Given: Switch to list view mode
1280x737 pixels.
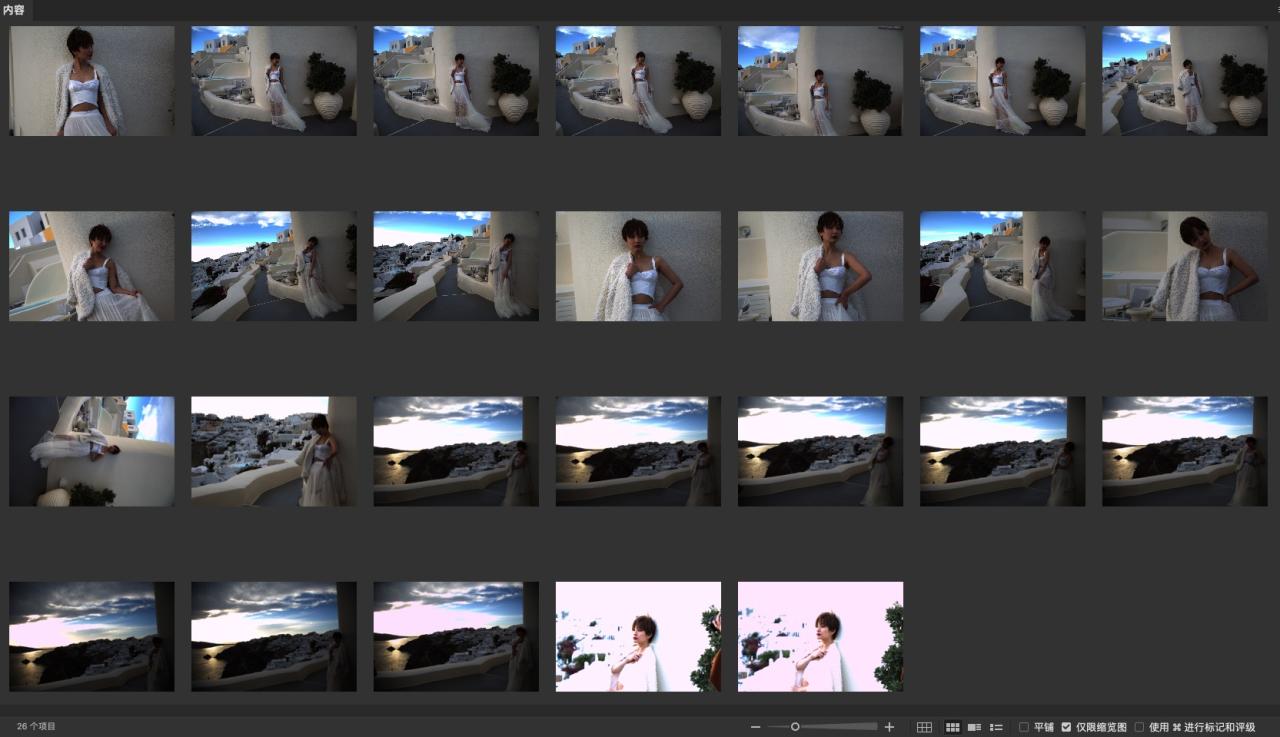Looking at the screenshot, I should point(996,727).
